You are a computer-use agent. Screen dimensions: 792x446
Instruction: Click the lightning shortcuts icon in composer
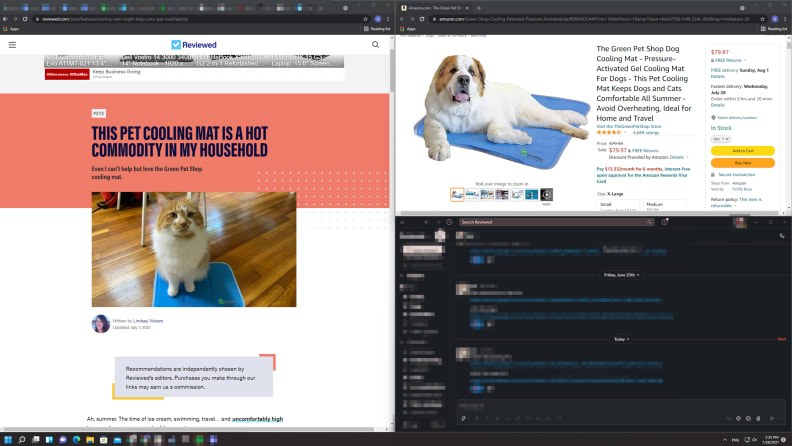pos(463,418)
